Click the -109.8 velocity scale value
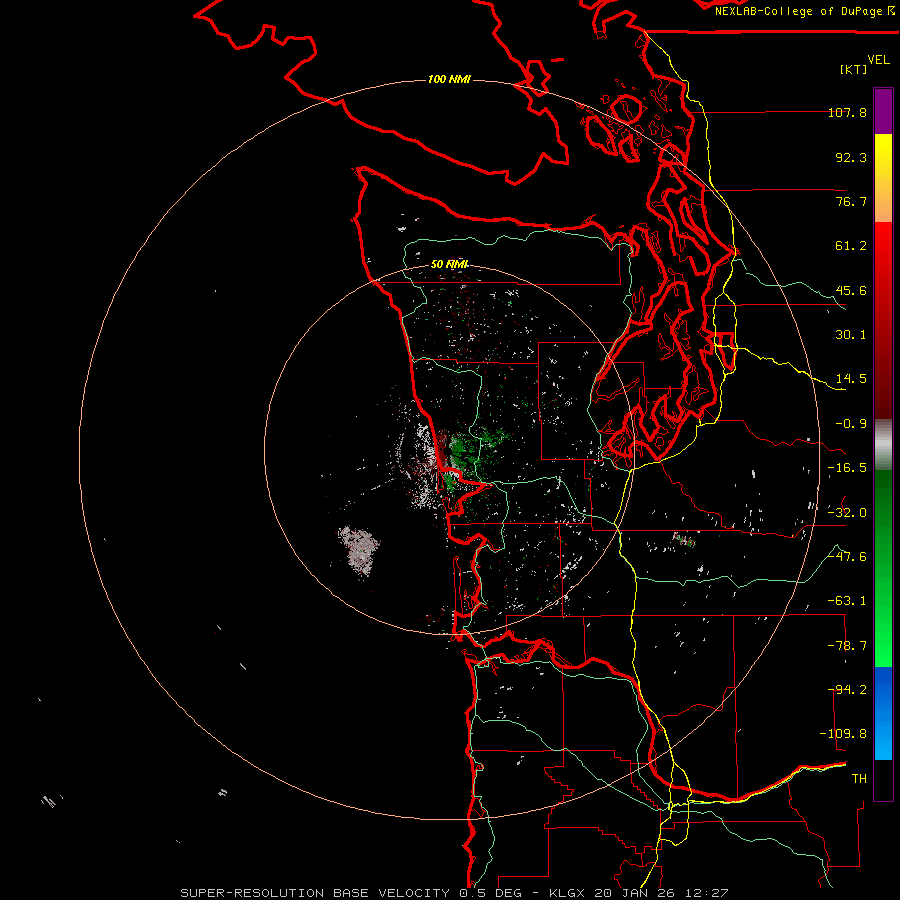This screenshot has width=900, height=900. (843, 734)
